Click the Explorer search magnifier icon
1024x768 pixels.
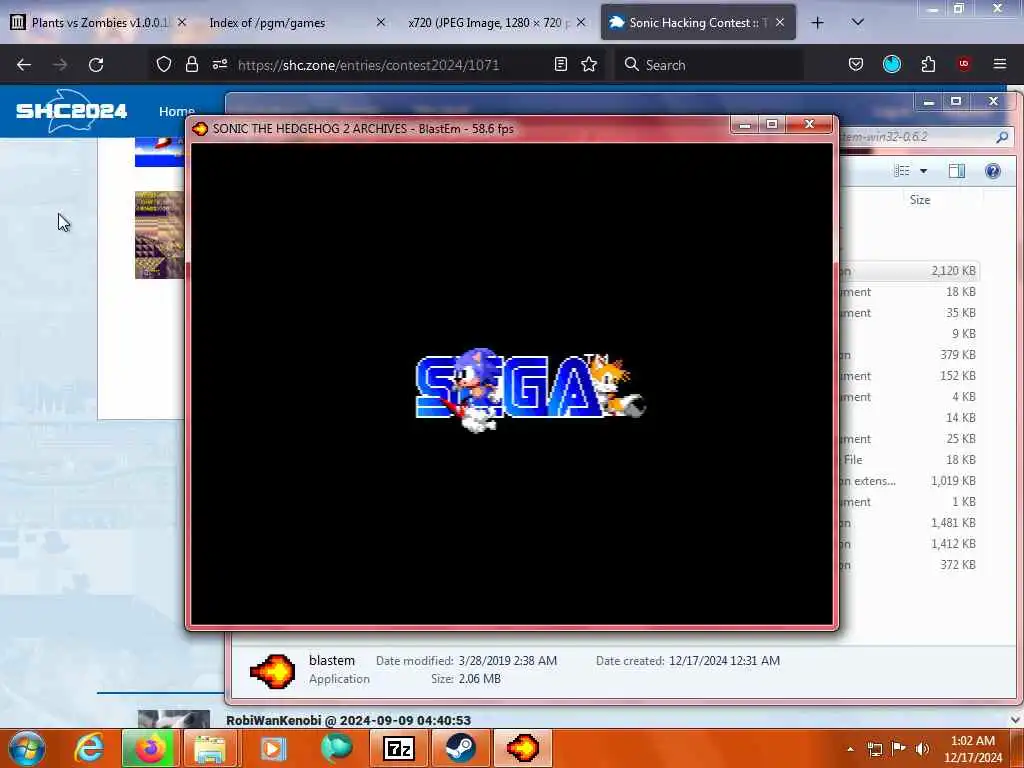point(1002,136)
